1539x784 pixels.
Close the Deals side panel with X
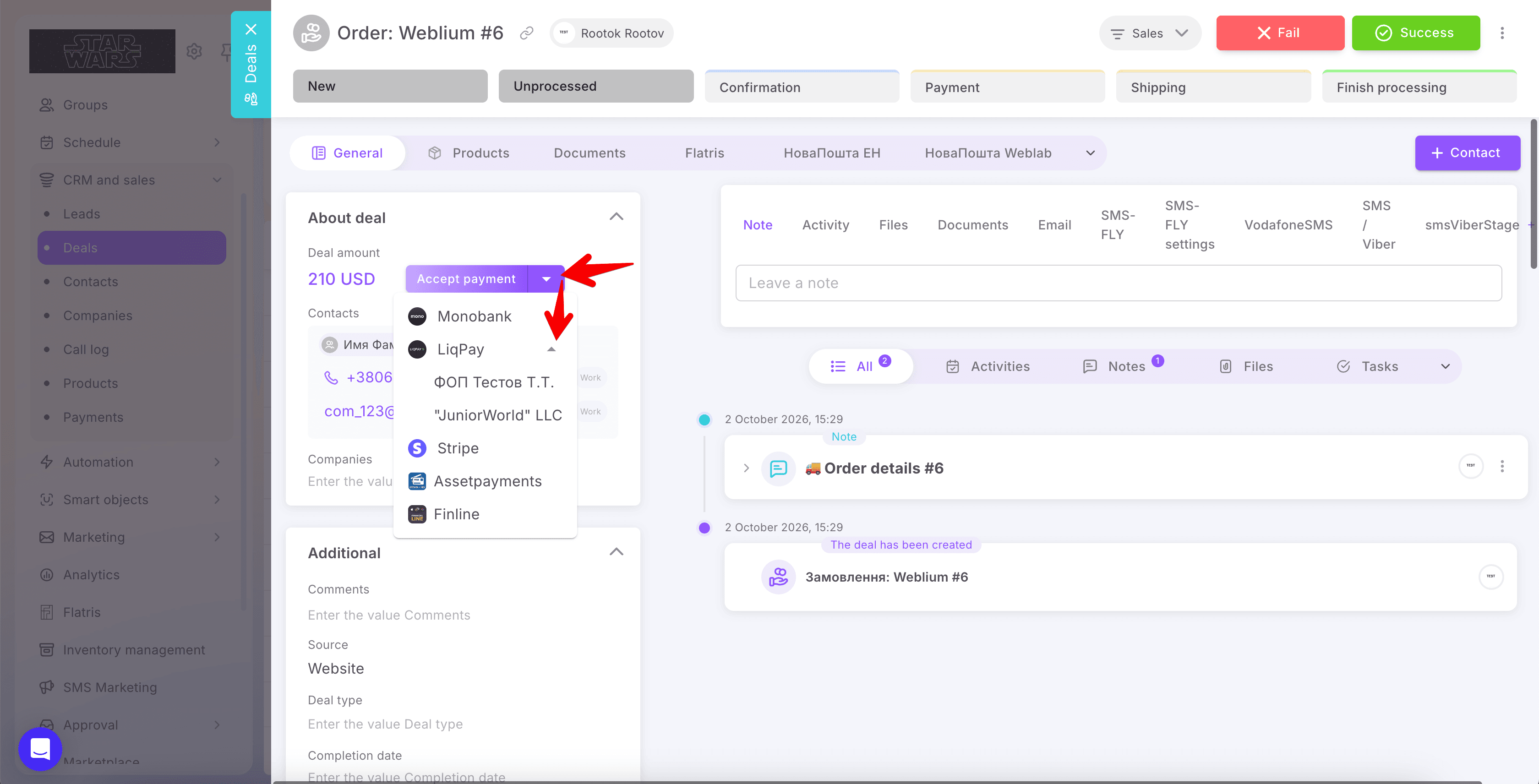[251, 29]
